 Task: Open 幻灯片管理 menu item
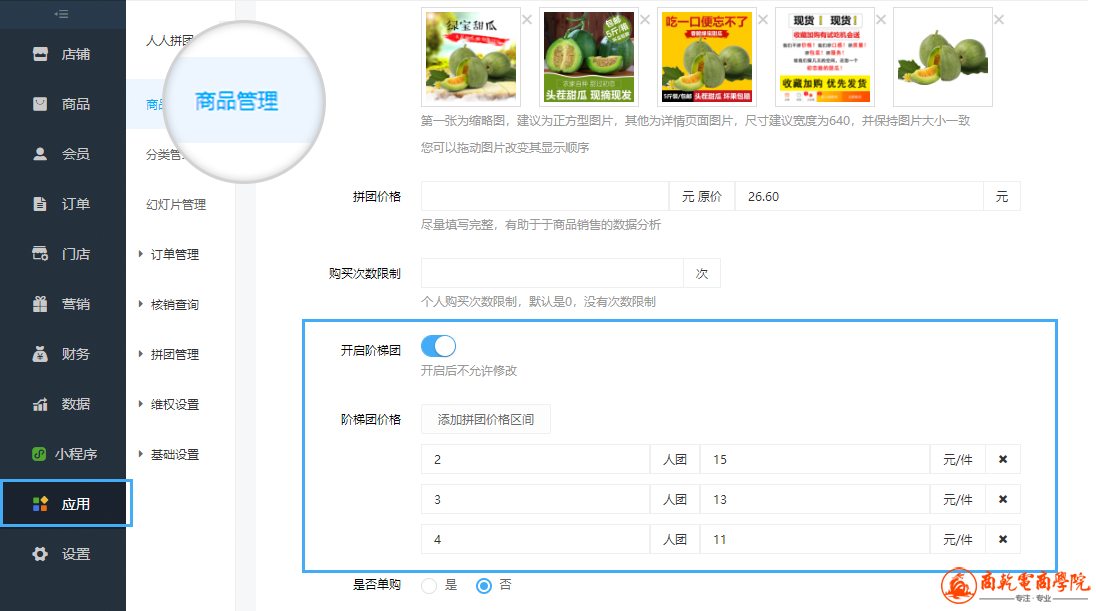pyautogui.click(x=176, y=205)
